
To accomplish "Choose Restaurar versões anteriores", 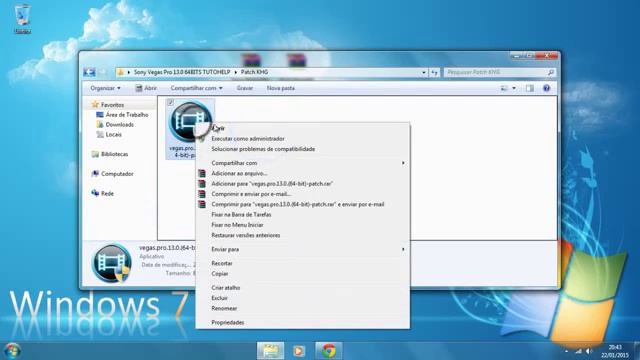I will 303,235.
